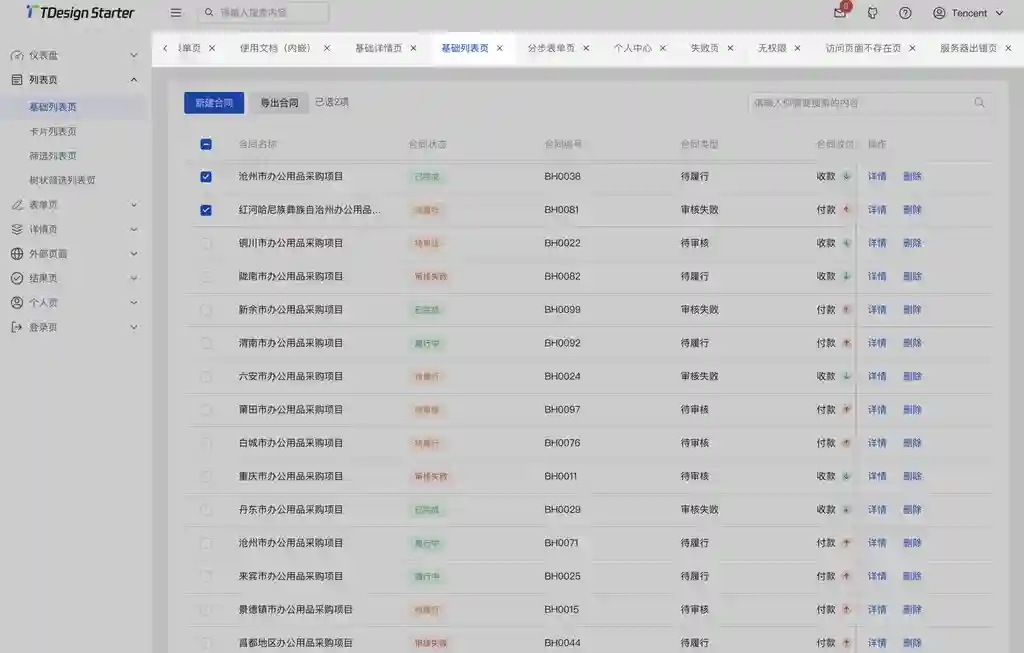Click the hamburger menu to collapse the sidebar
The width and height of the screenshot is (1024, 653).
point(174,12)
